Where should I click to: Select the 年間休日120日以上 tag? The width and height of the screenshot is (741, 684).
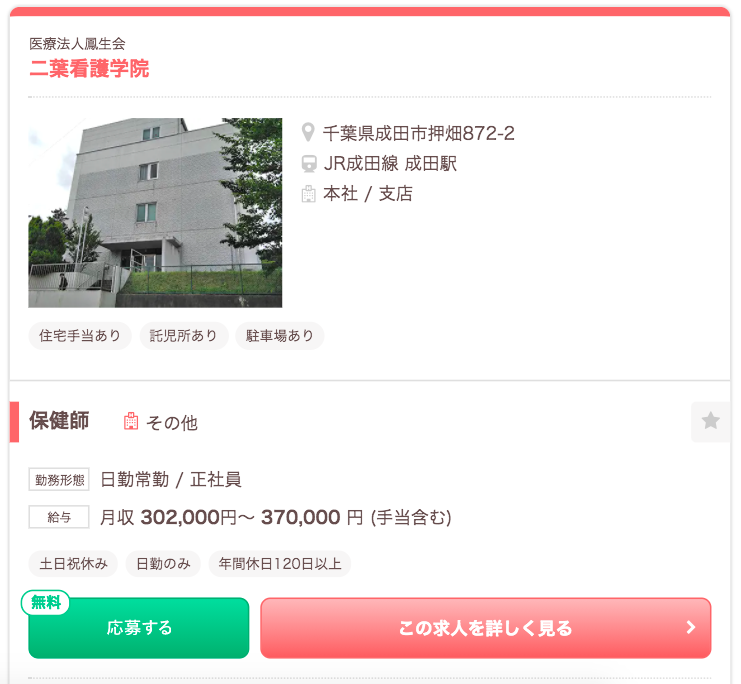pos(280,563)
